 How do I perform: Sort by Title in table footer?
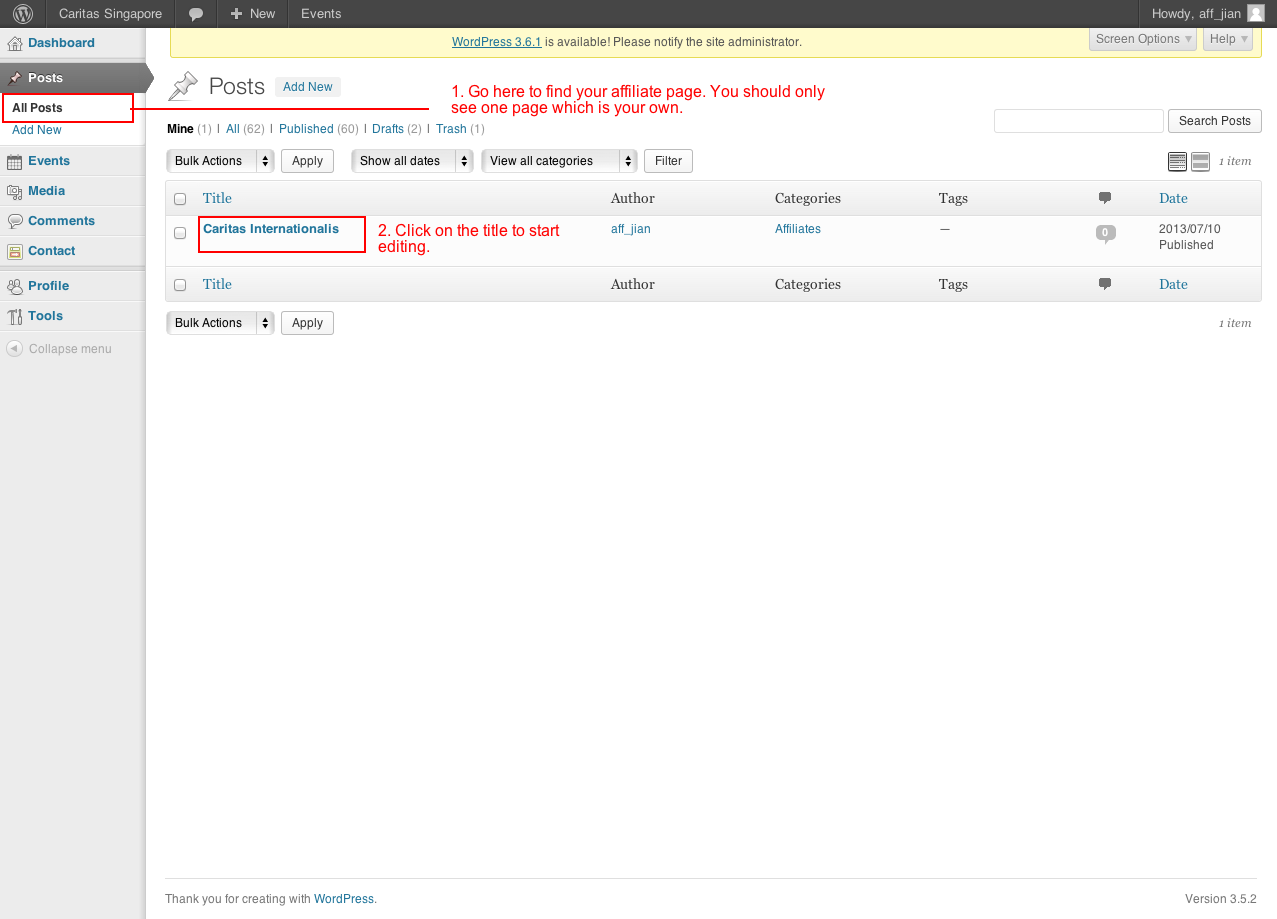pyautogui.click(x=217, y=284)
